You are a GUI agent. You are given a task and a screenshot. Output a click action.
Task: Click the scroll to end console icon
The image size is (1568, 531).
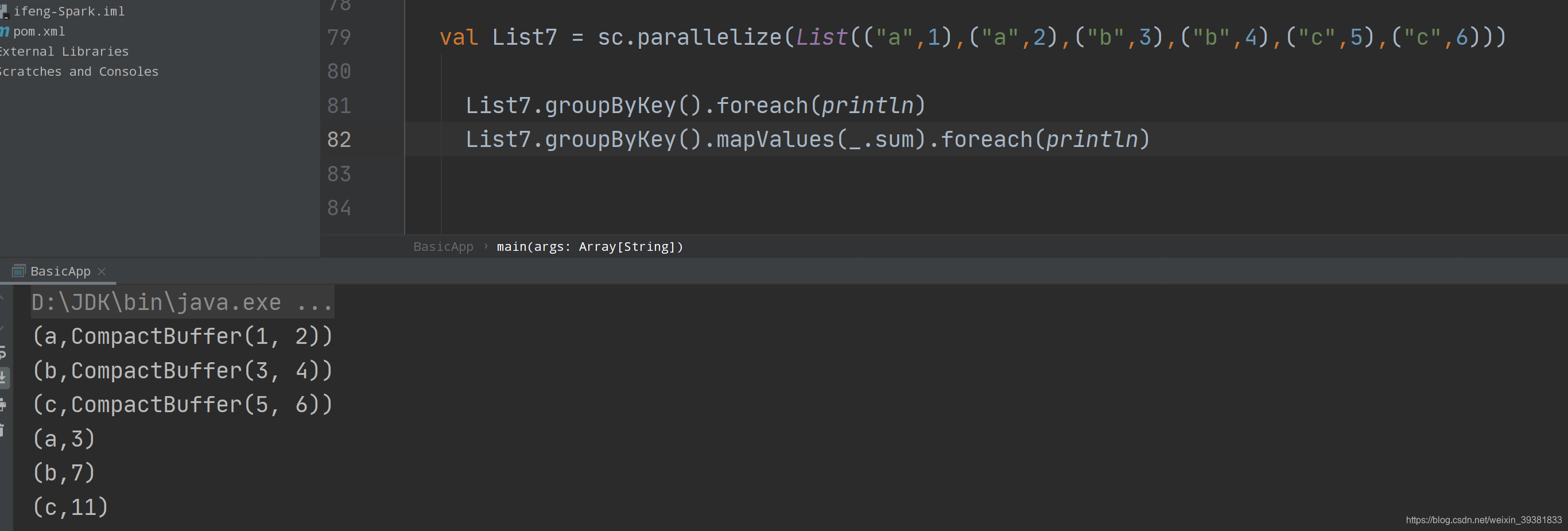pyautogui.click(x=3, y=377)
